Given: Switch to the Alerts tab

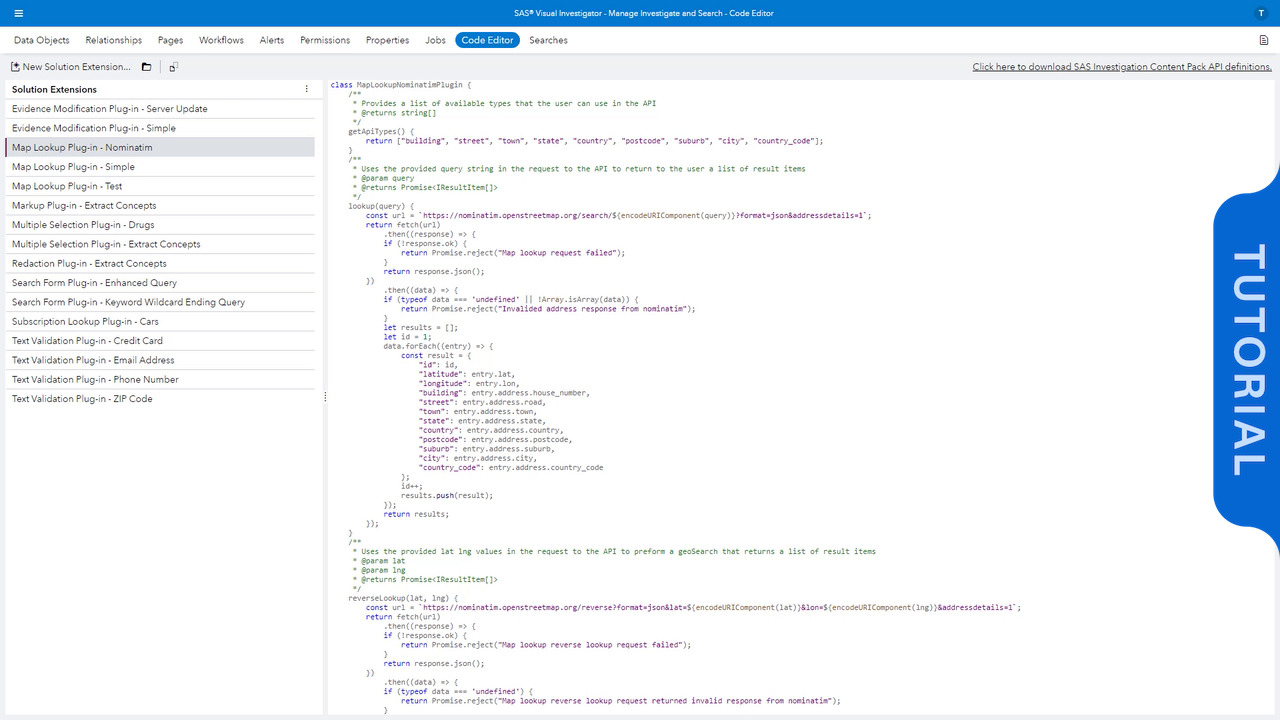Looking at the screenshot, I should [x=272, y=40].
